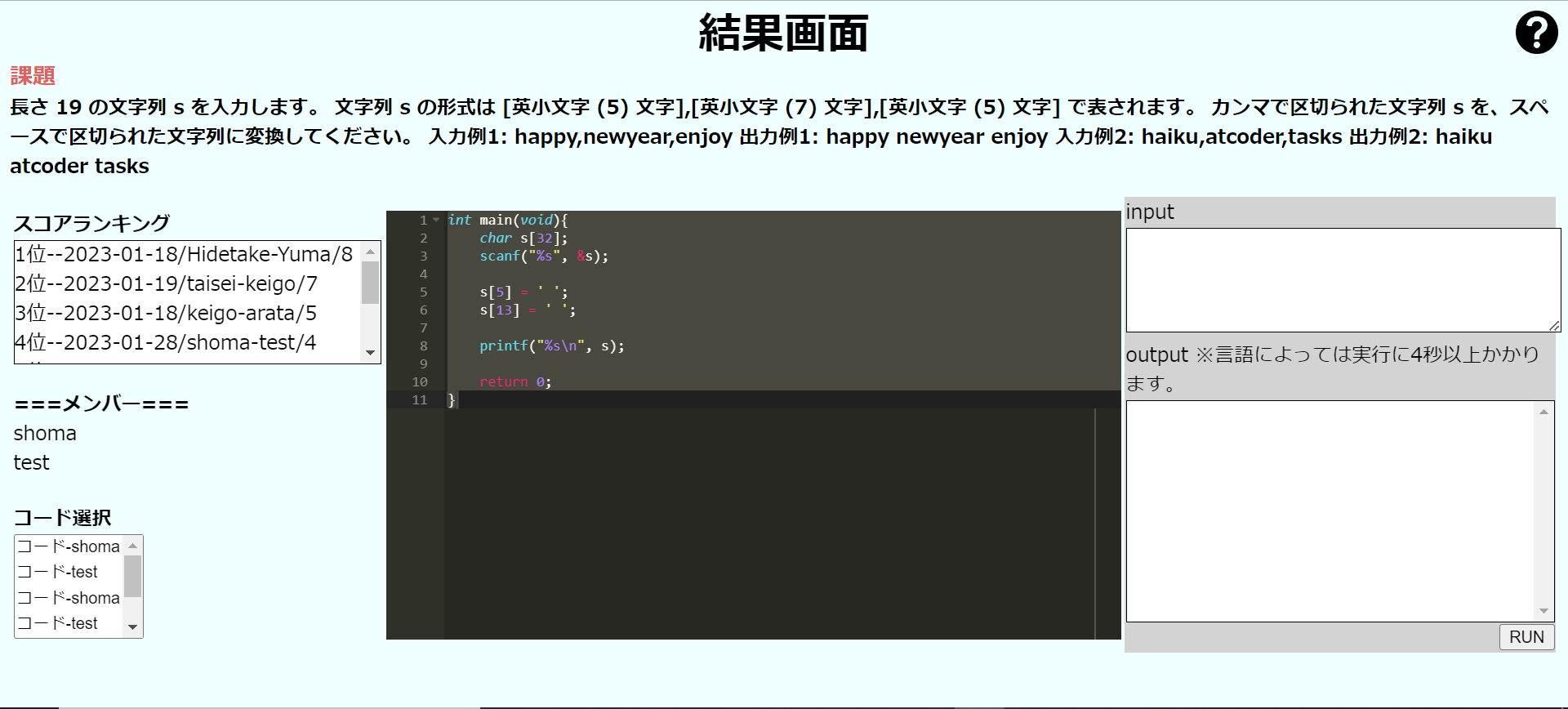Click the code selection list scroll-down arrow
Screen dimensions: 1568x709
pos(133,627)
